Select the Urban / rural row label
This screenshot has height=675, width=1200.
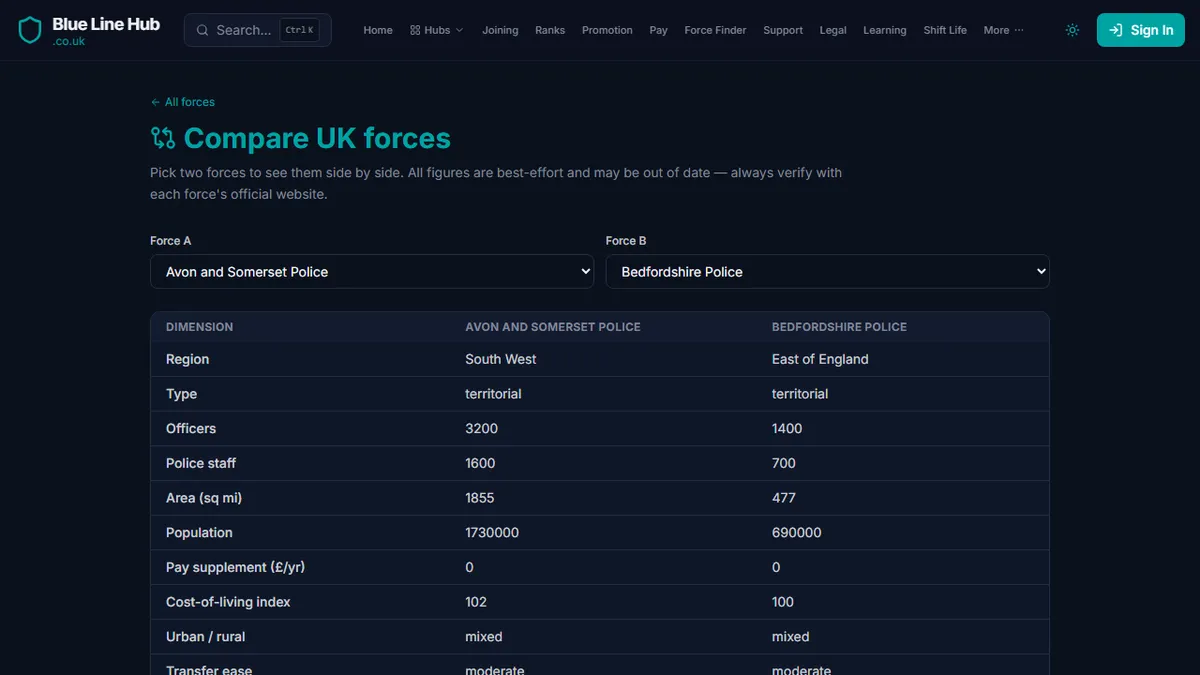pyautogui.click(x=205, y=637)
